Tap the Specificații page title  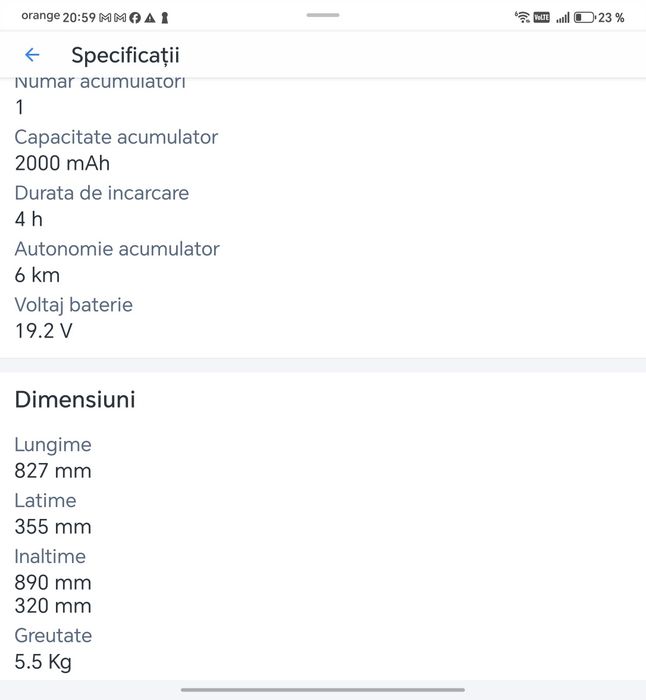coord(125,56)
